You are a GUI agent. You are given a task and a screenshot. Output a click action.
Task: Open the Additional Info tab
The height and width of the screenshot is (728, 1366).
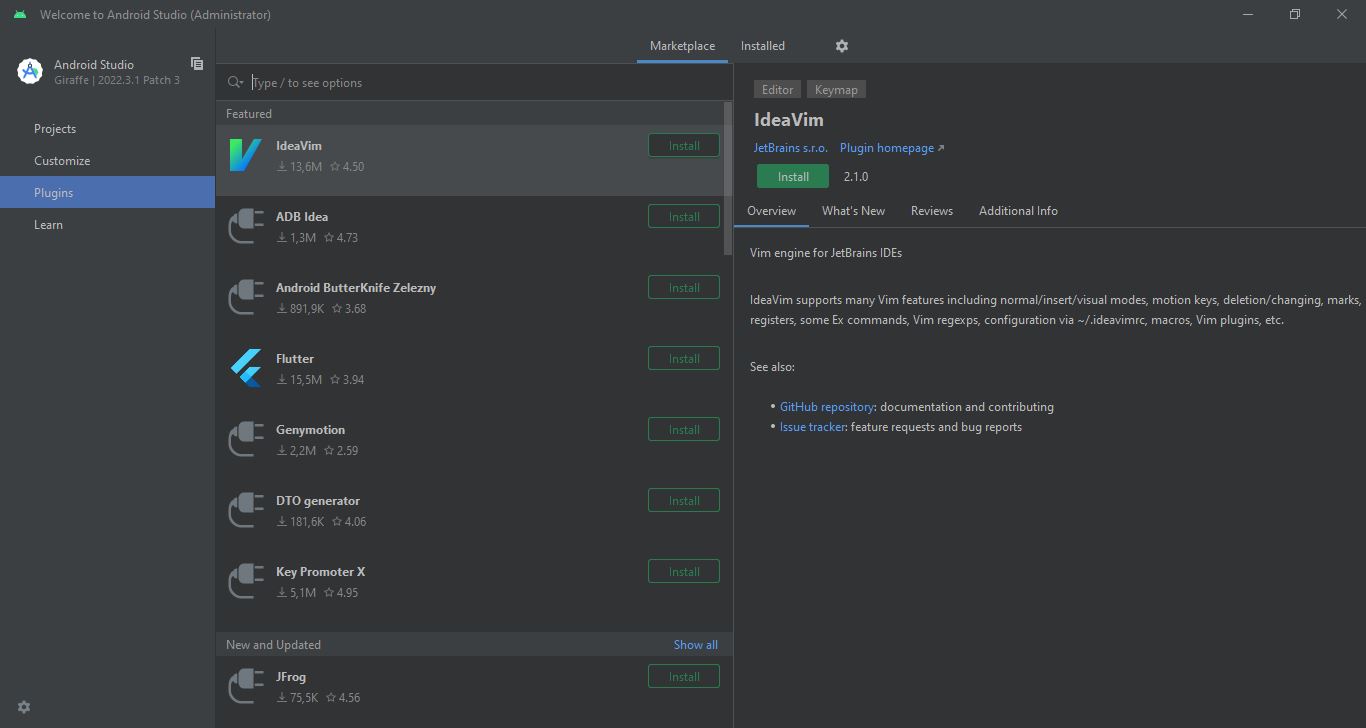(1018, 211)
